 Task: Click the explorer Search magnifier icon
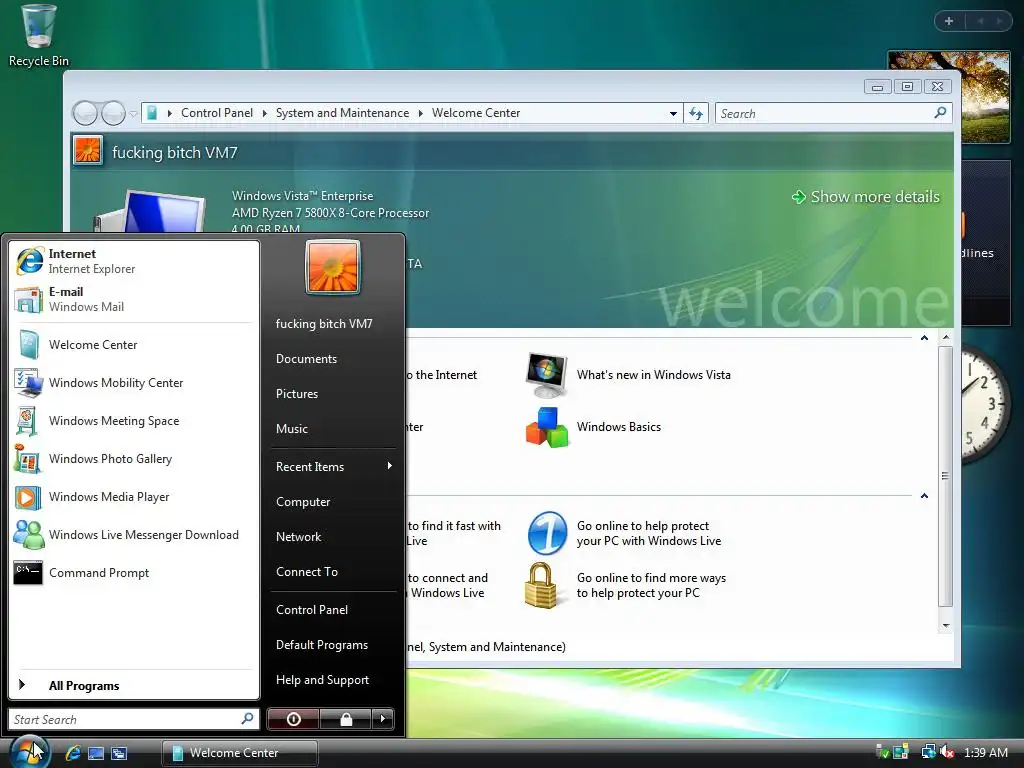tap(940, 113)
